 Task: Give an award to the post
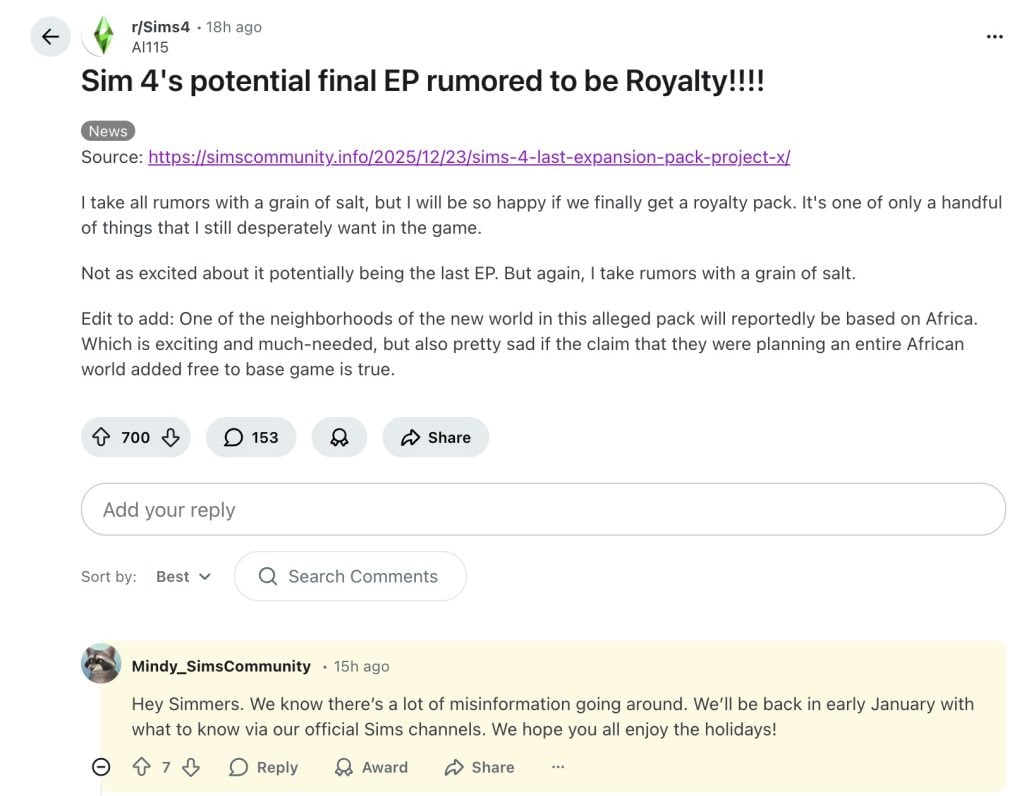click(x=339, y=437)
